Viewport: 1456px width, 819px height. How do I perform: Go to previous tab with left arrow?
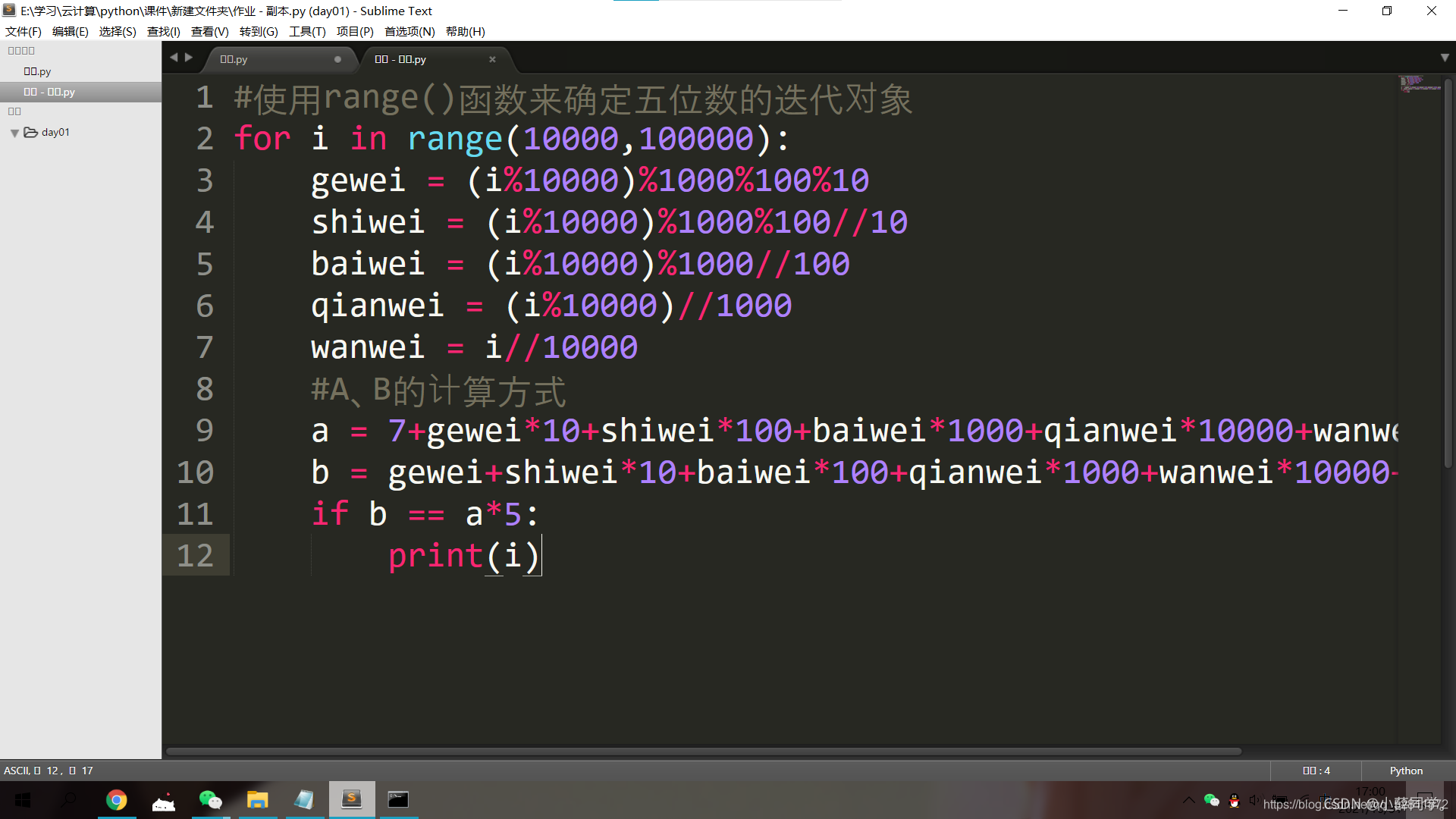tap(174, 58)
